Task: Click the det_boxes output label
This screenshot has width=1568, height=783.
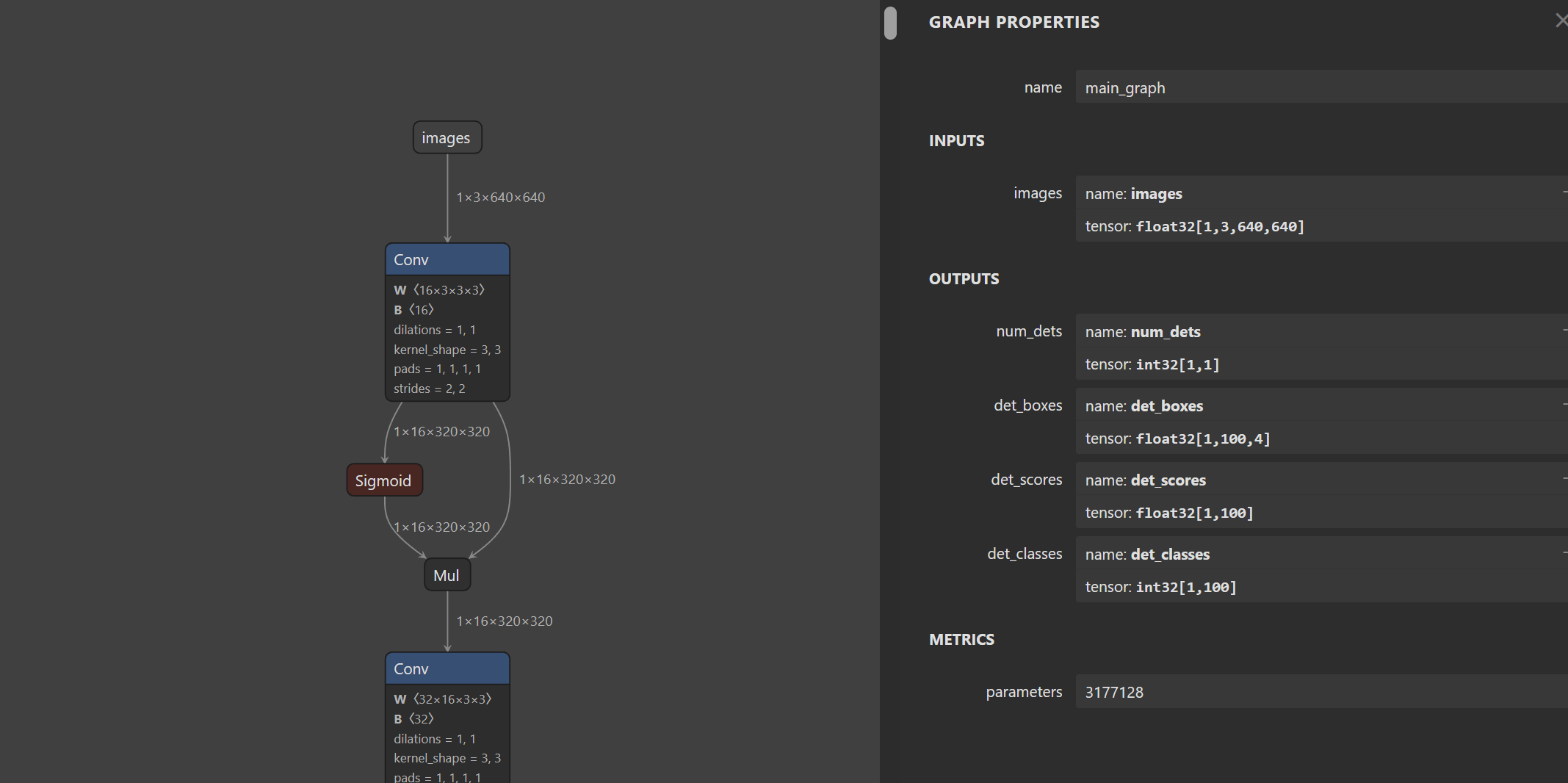Action: [x=1027, y=405]
